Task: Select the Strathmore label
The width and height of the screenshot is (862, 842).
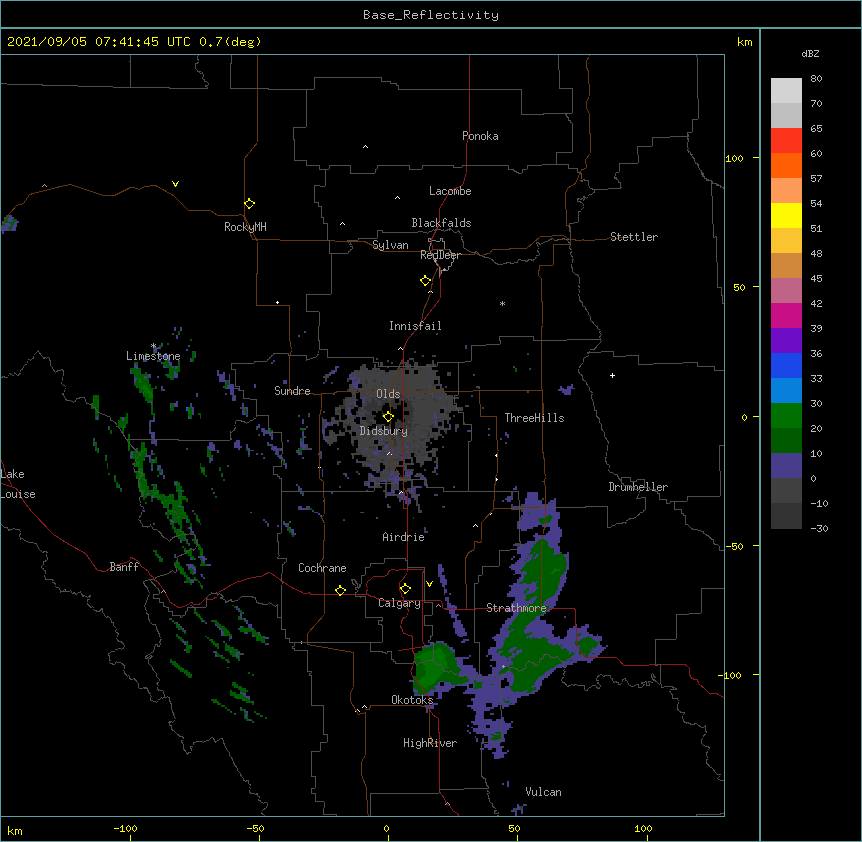Action: [x=516, y=608]
